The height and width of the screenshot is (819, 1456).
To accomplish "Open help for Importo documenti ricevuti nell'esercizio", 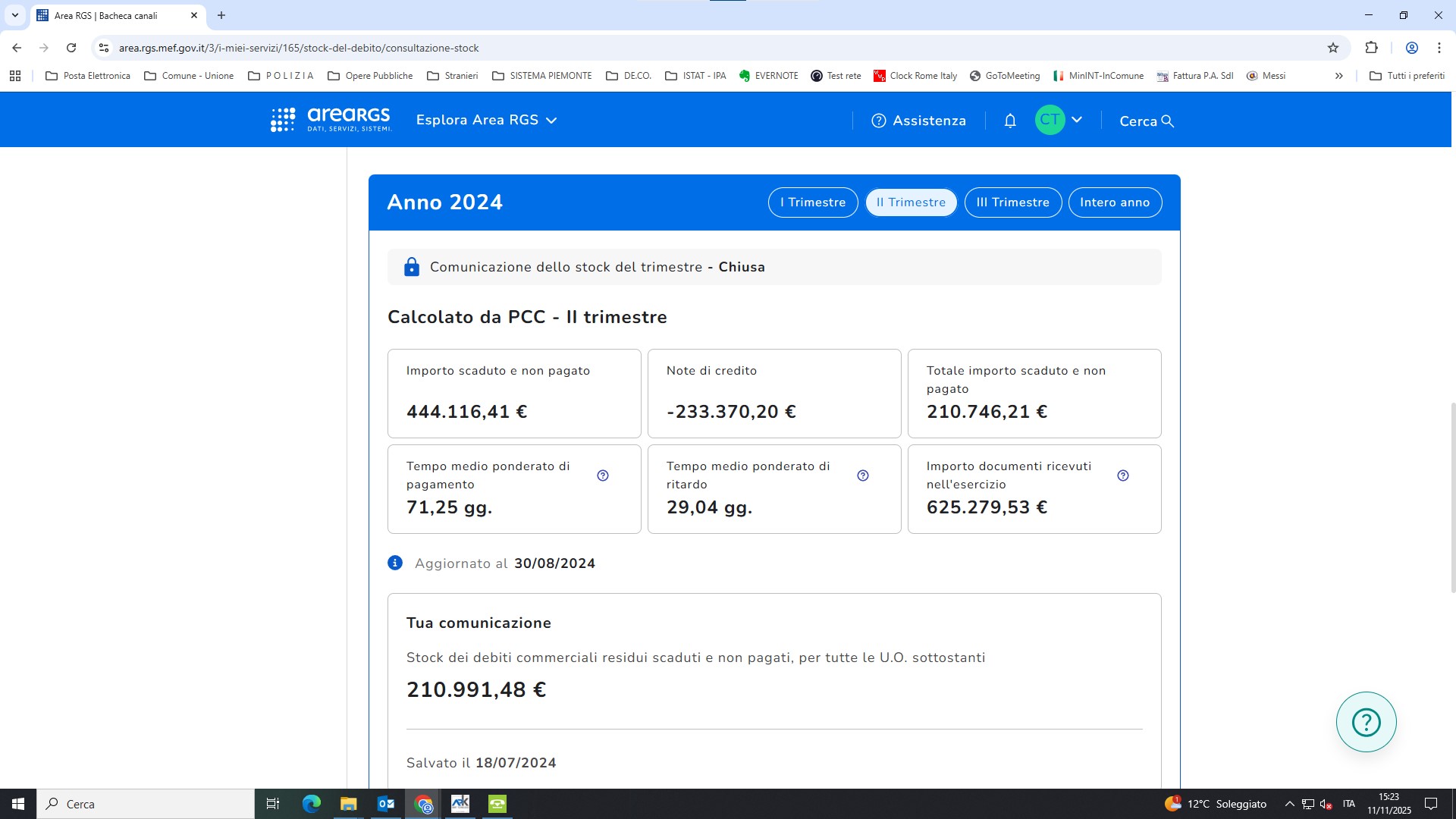I will point(1123,475).
